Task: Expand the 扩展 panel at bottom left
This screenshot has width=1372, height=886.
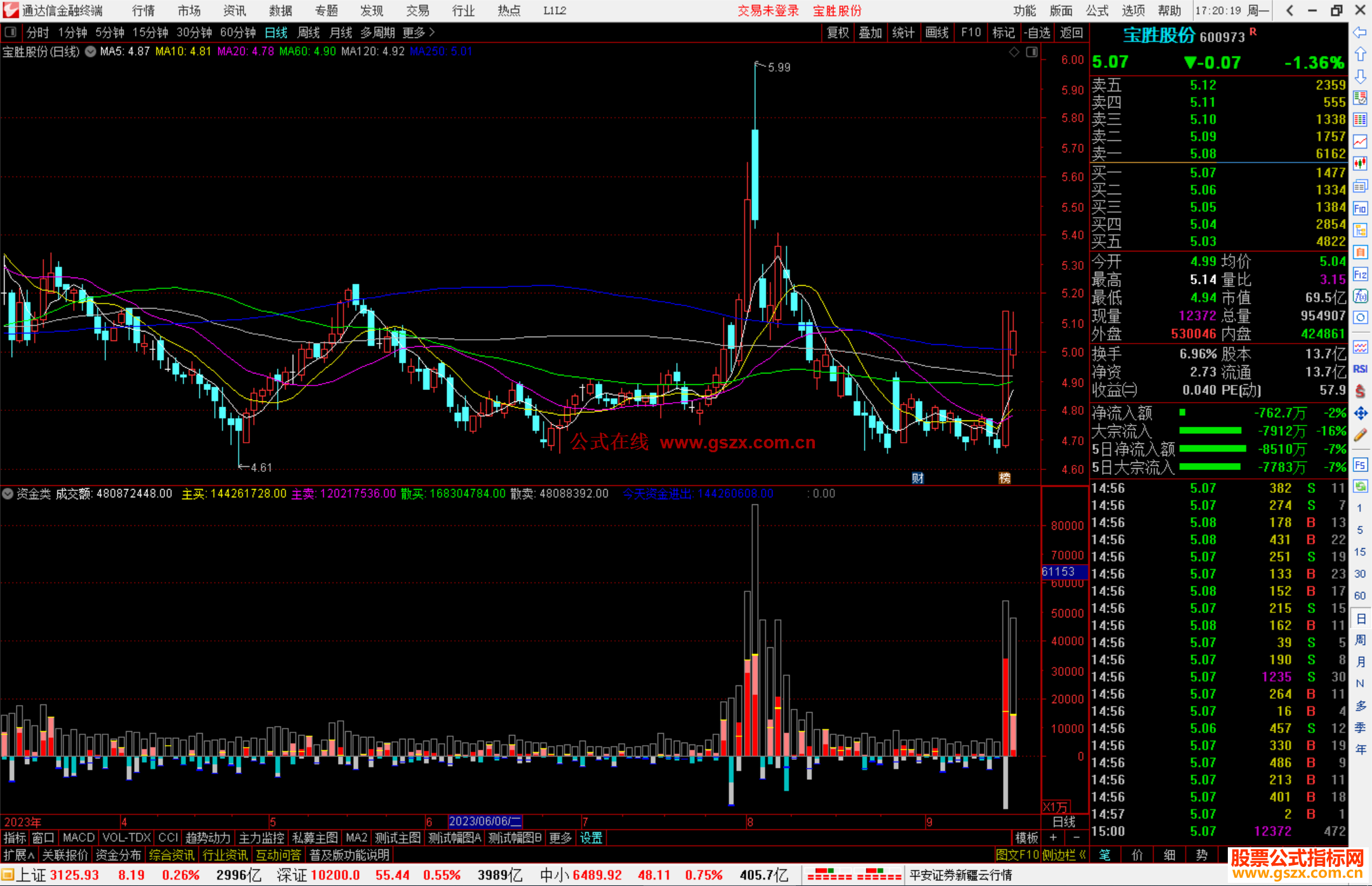Action: [x=18, y=855]
